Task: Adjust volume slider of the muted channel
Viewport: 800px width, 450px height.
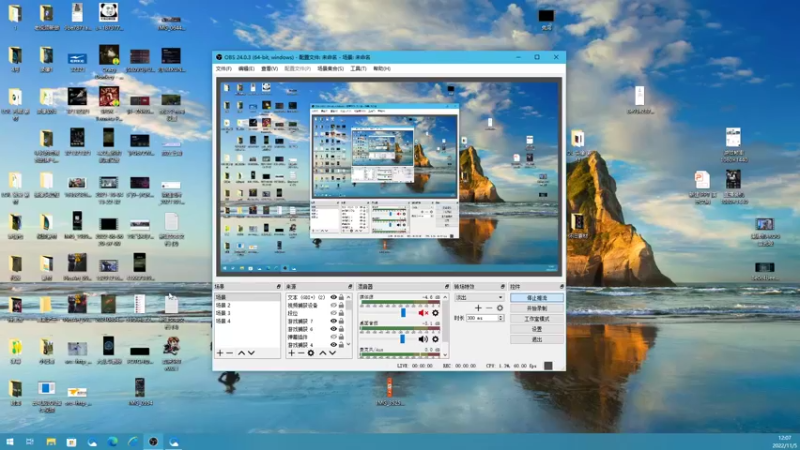Action: [404, 313]
